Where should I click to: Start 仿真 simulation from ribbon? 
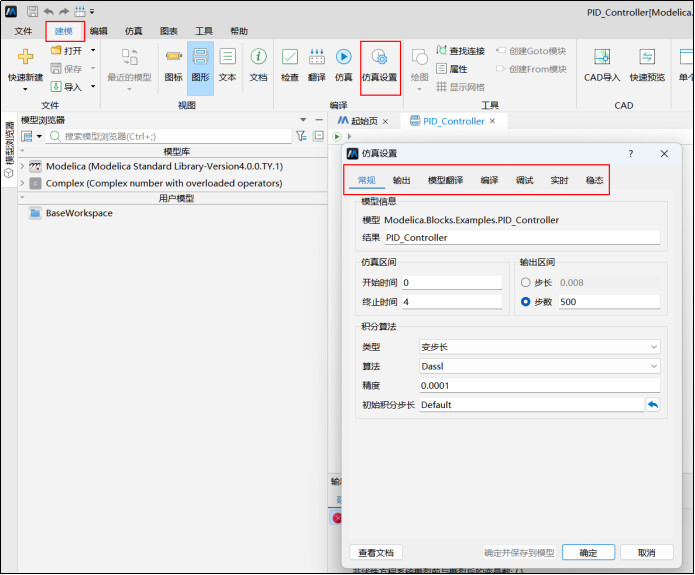point(344,66)
